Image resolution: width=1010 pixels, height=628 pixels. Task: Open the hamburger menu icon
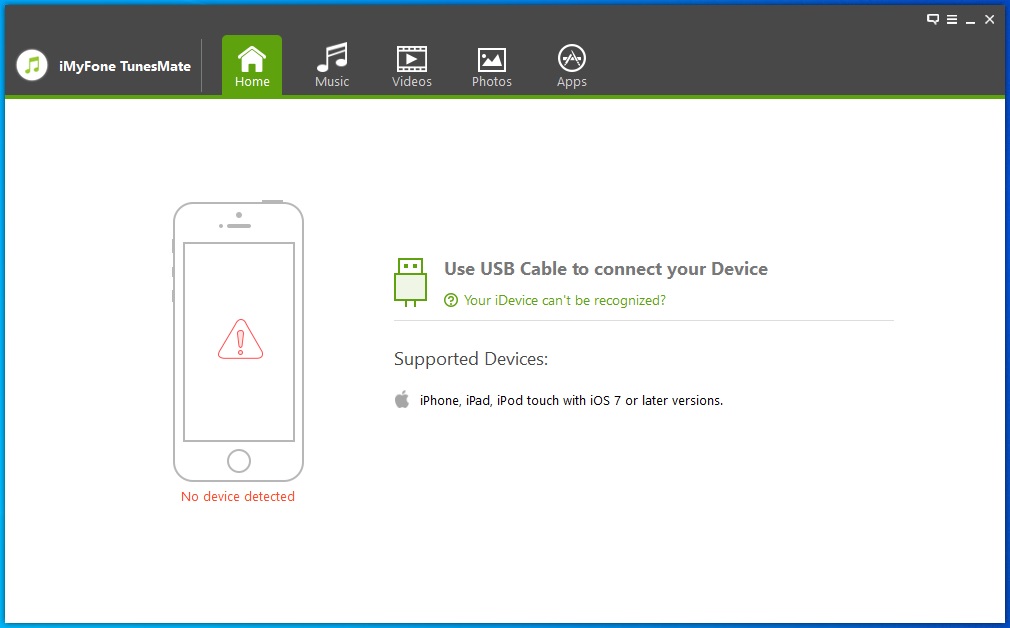pyautogui.click(x=951, y=19)
